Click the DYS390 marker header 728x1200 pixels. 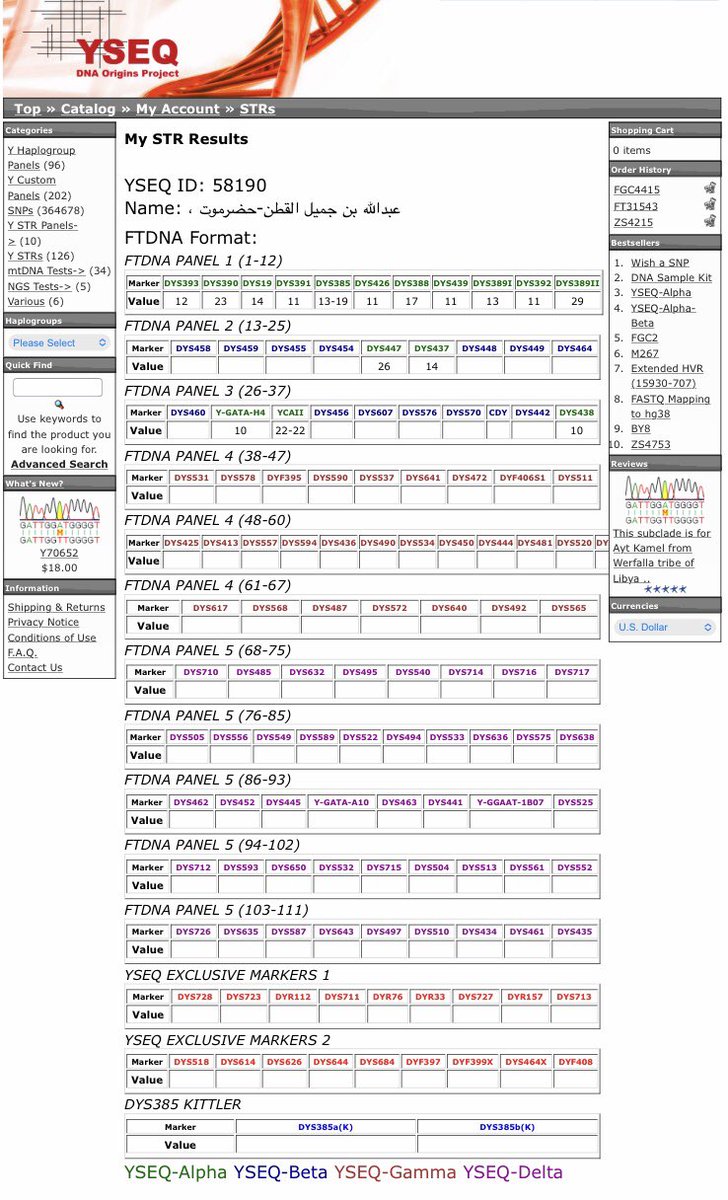pyautogui.click(x=221, y=283)
